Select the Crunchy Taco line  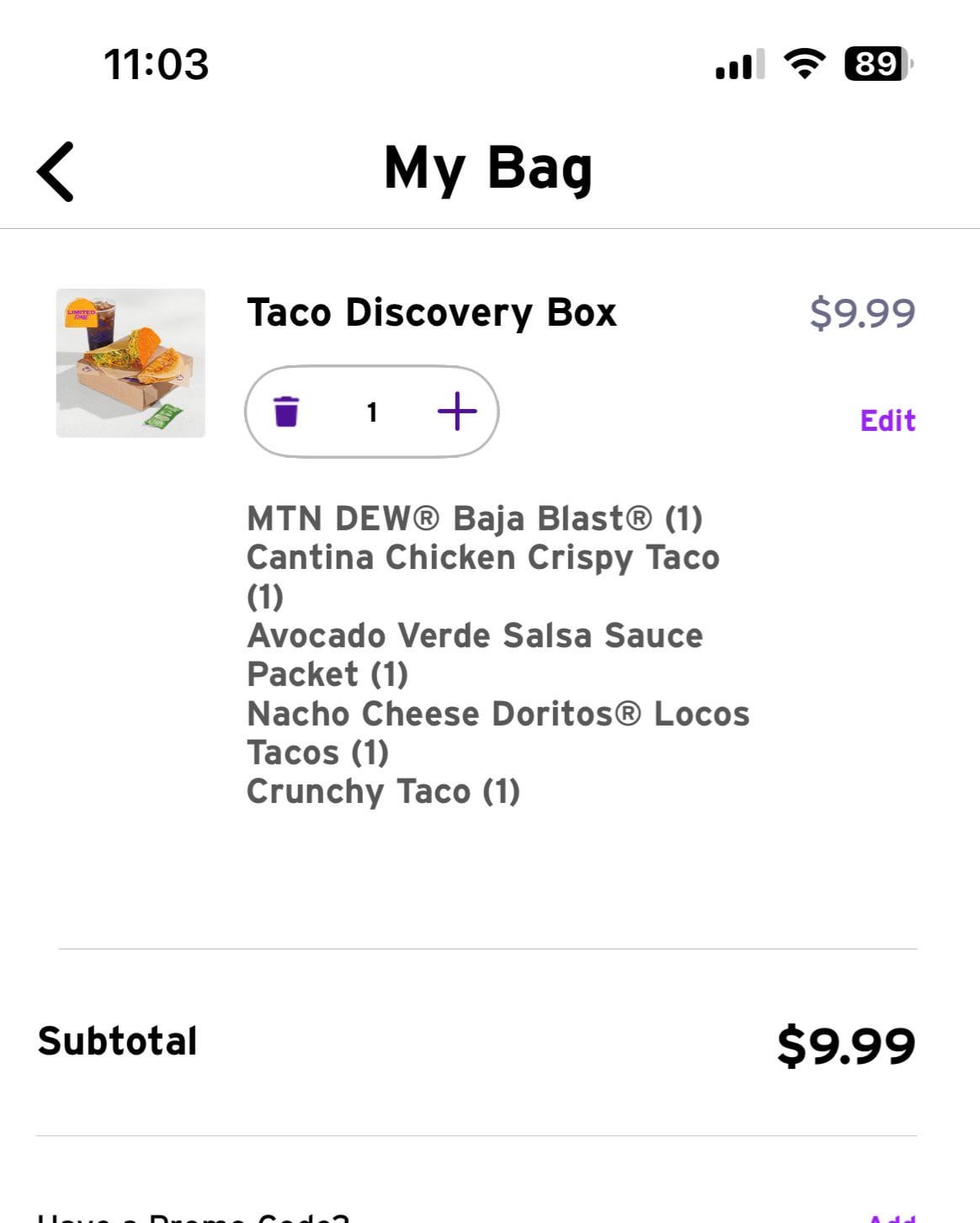point(383,791)
